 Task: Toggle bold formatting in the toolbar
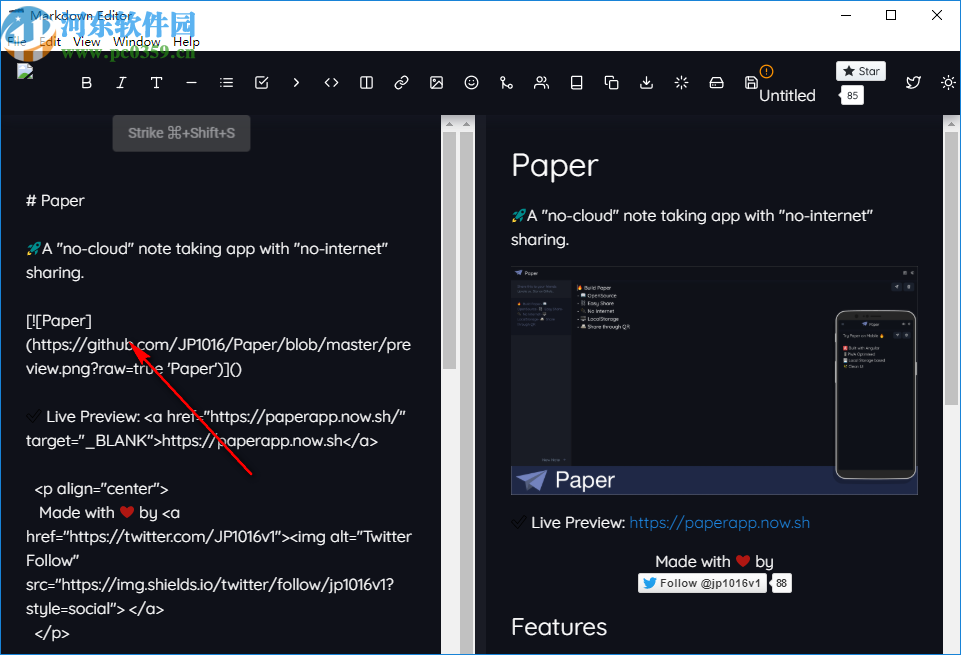(86, 82)
